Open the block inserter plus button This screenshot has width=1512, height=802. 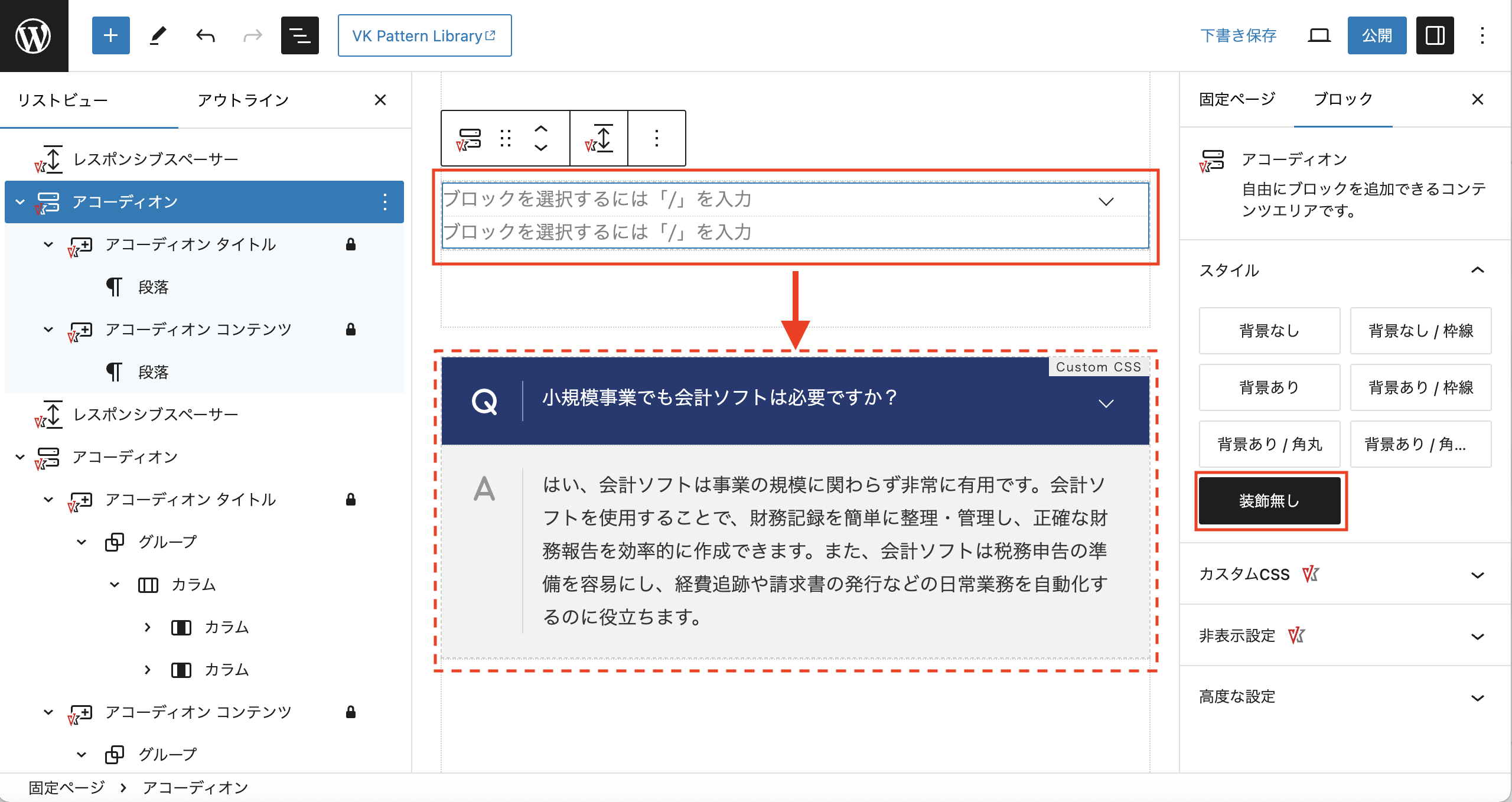point(111,35)
